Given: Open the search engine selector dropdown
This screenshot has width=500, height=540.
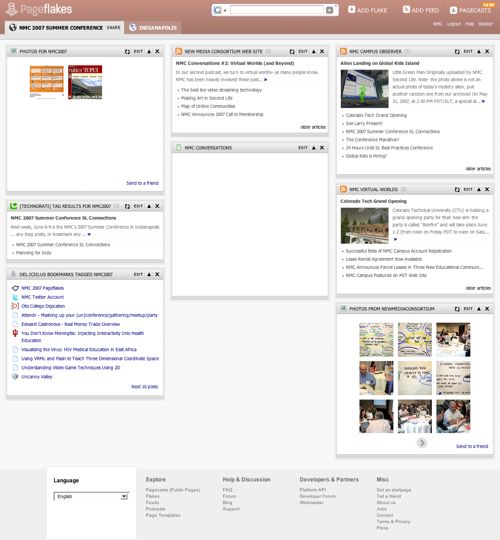Looking at the screenshot, I should 220,10.
